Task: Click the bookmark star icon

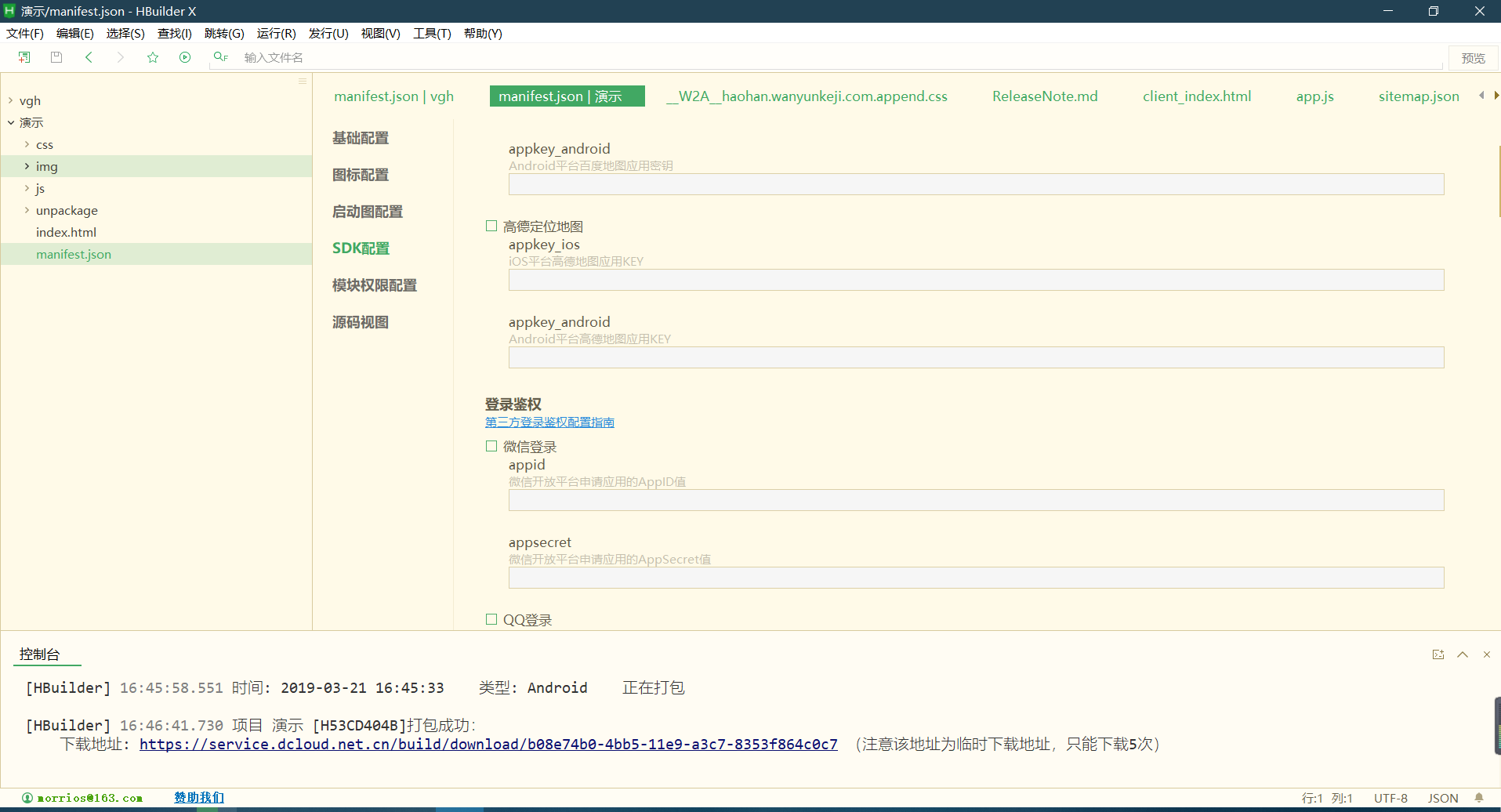Action: click(x=153, y=57)
